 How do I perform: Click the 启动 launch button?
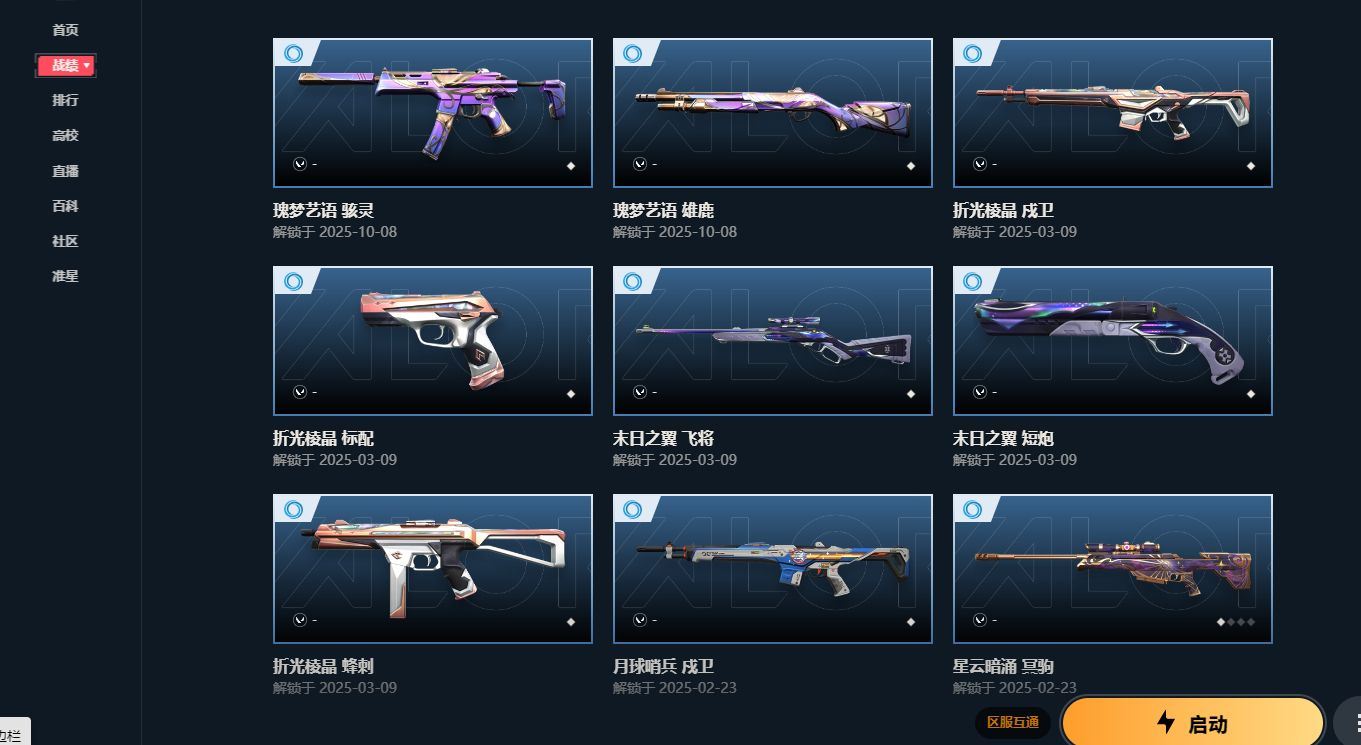click(1193, 722)
